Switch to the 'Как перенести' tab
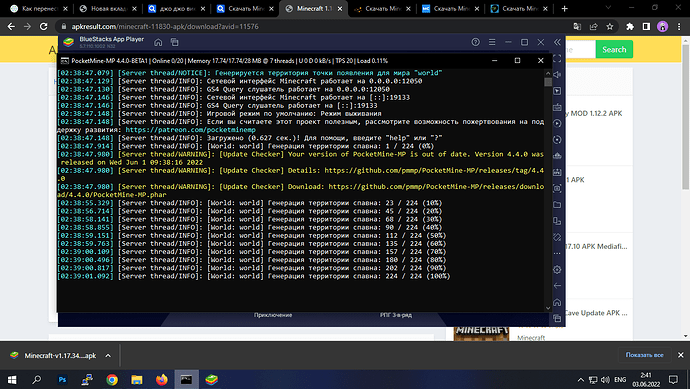 (40, 8)
